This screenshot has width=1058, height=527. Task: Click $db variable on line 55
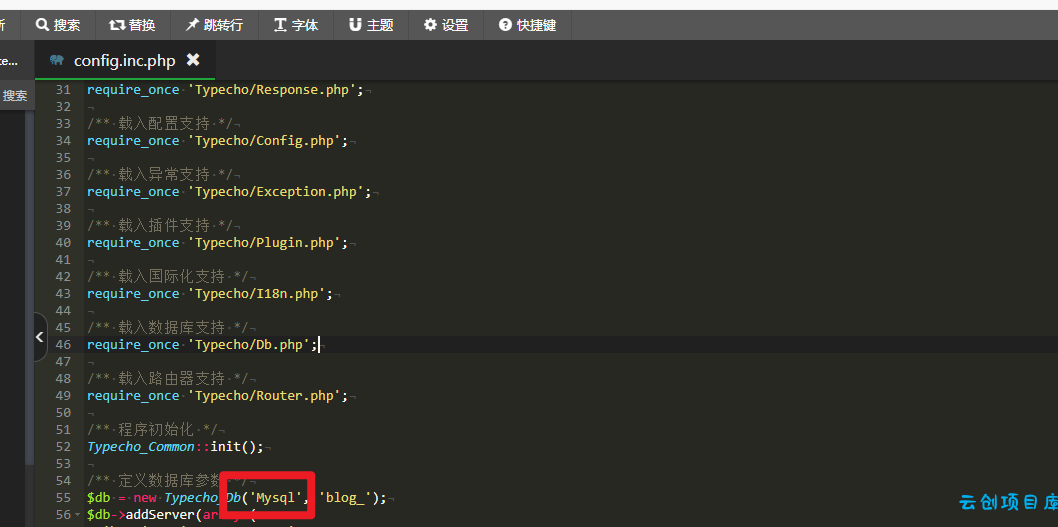point(99,497)
